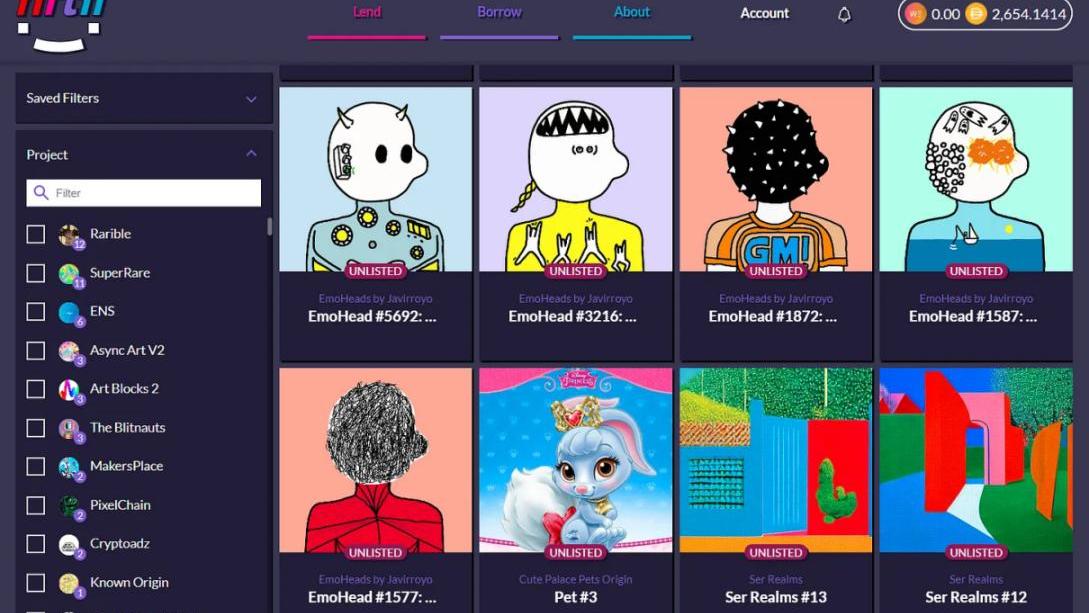Open the Lend tab
The height and width of the screenshot is (613, 1089).
click(x=367, y=12)
